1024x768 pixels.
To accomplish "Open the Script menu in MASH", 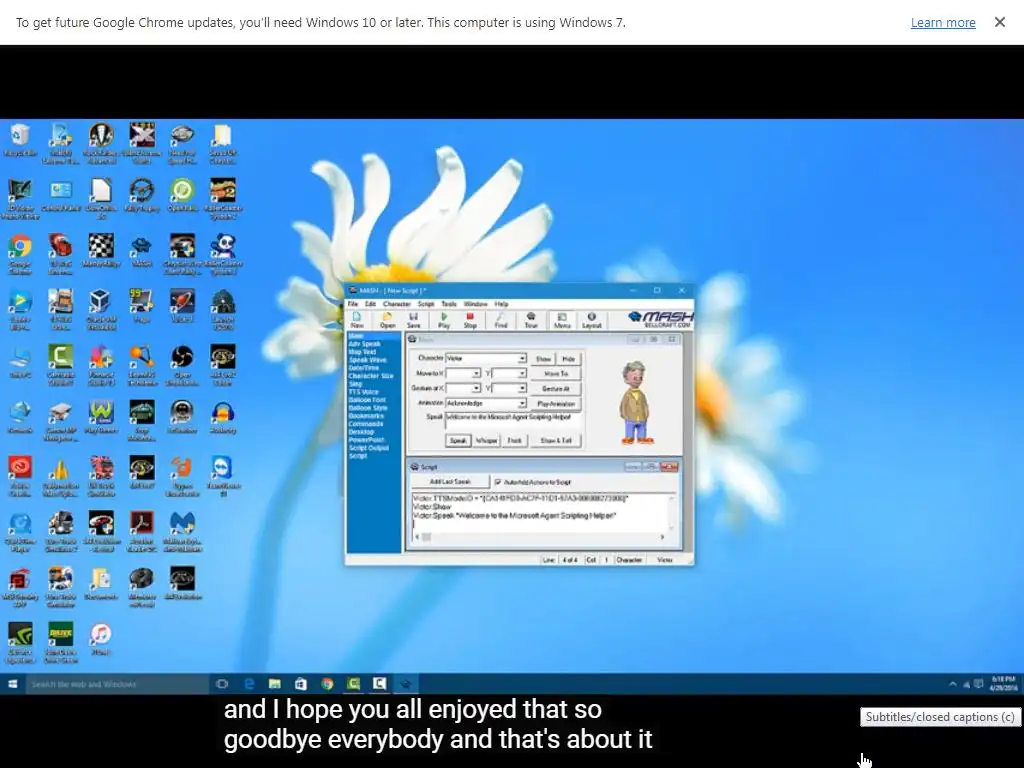I will pos(426,304).
